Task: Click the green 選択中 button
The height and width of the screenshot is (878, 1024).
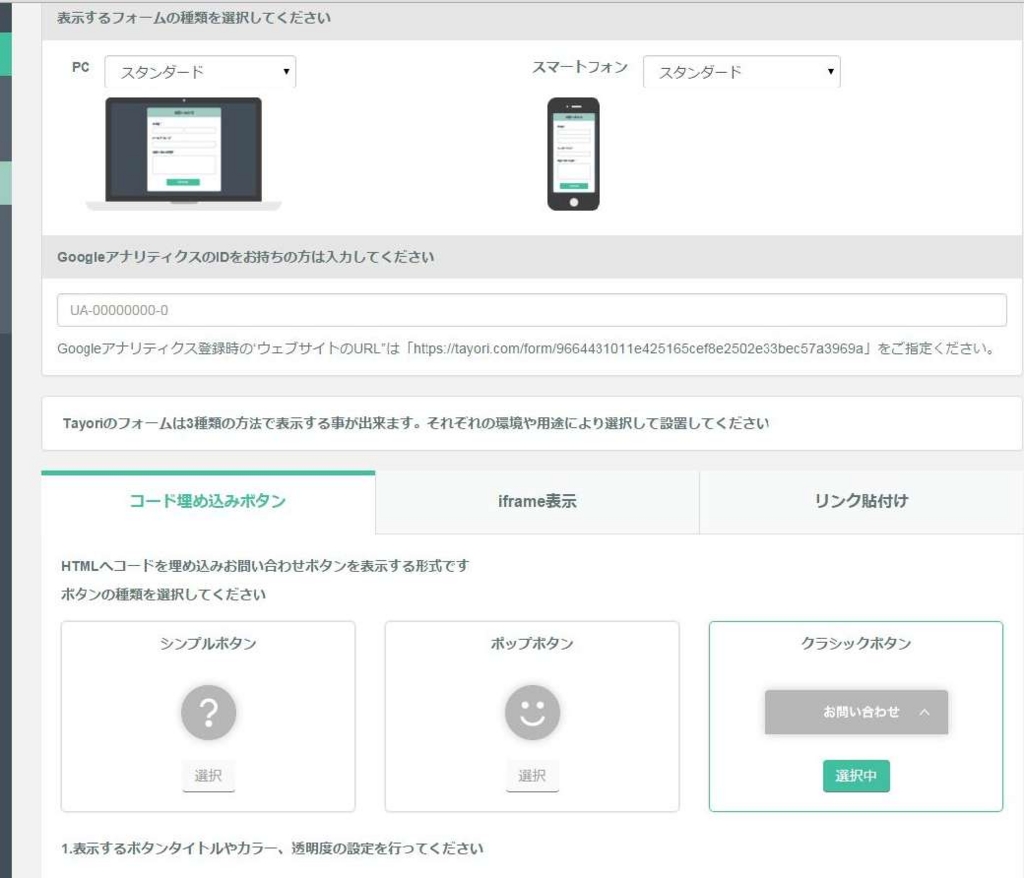Action: pyautogui.click(x=856, y=776)
